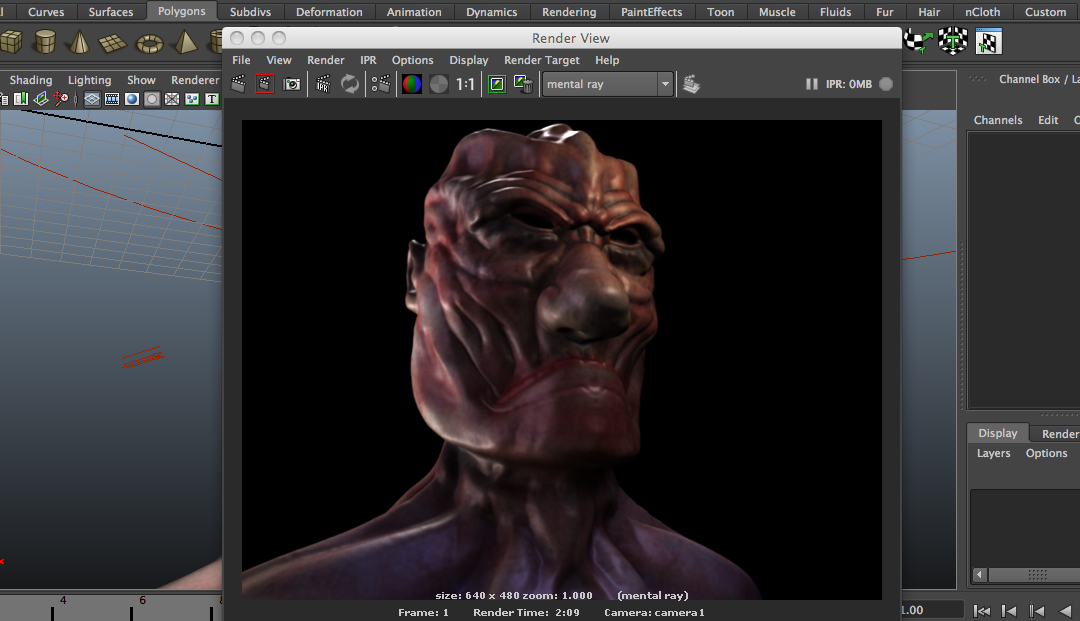Screen dimensions: 1080x621
Task: Create a polygon cylinder from the shelf
Action: pyautogui.click(x=45, y=42)
